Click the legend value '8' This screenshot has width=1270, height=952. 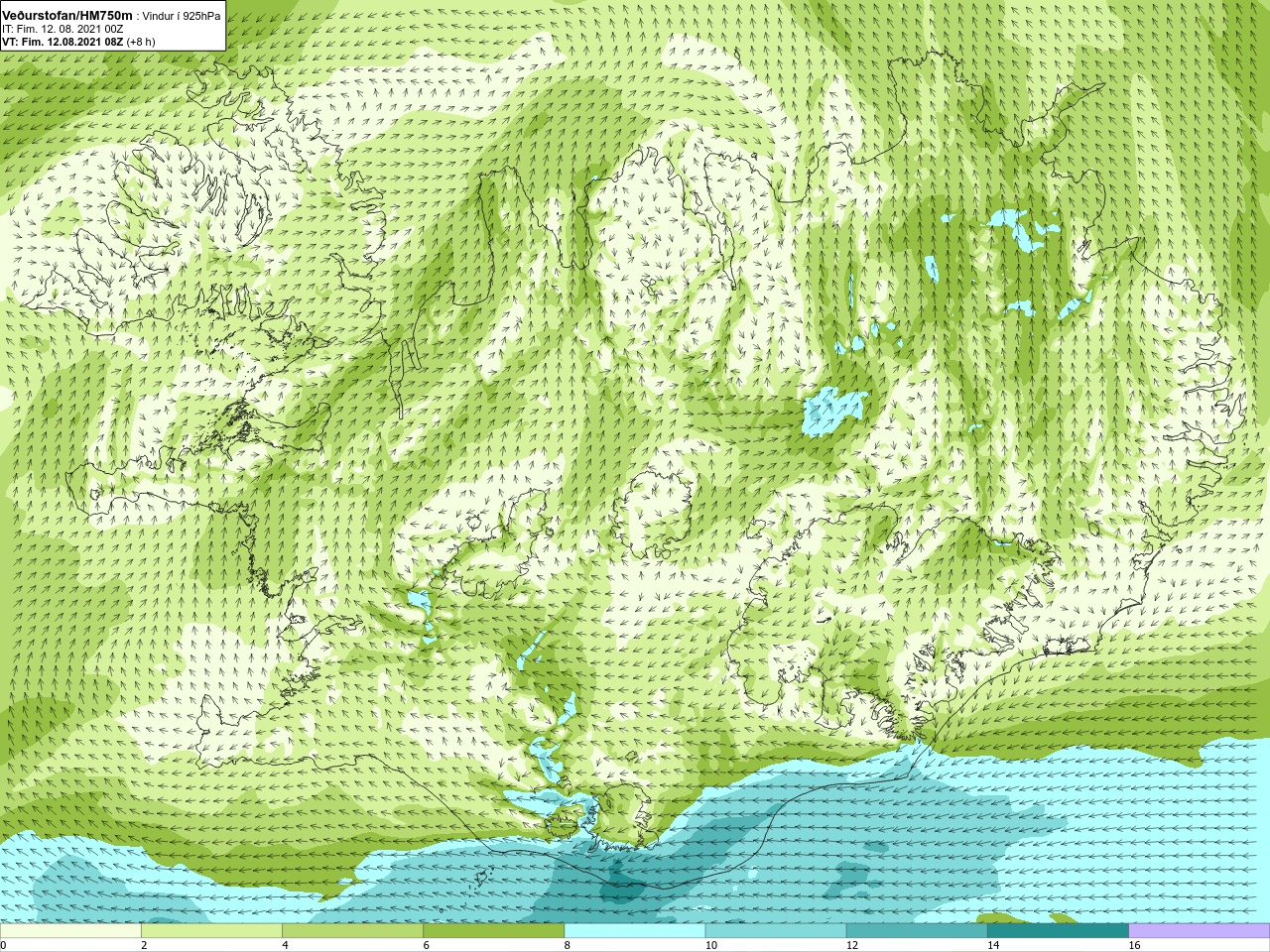(568, 945)
